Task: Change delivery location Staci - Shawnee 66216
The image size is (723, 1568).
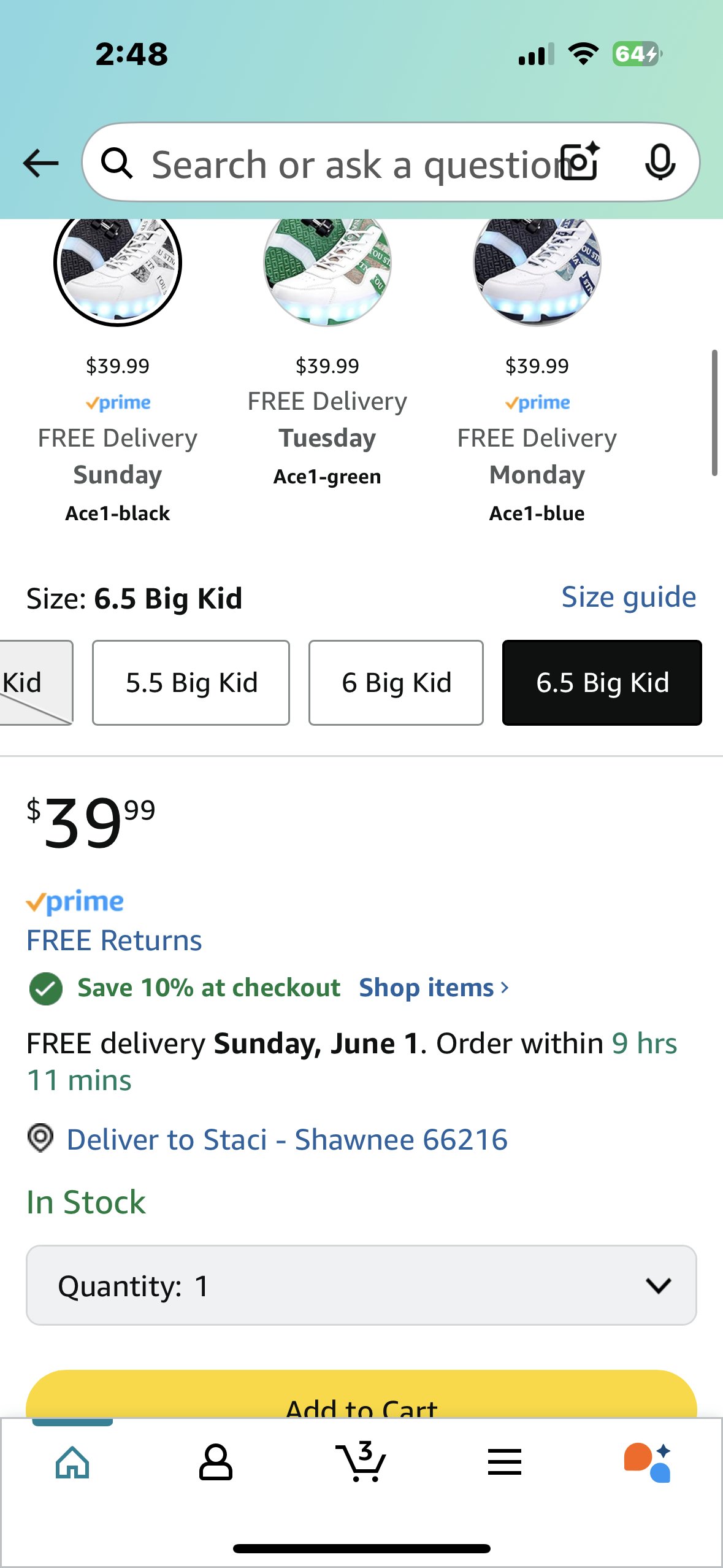Action: click(287, 1139)
